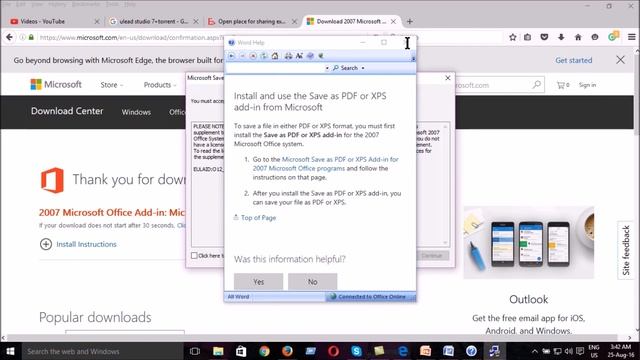Go back in Word Help
The image size is (640, 360).
(231, 56)
